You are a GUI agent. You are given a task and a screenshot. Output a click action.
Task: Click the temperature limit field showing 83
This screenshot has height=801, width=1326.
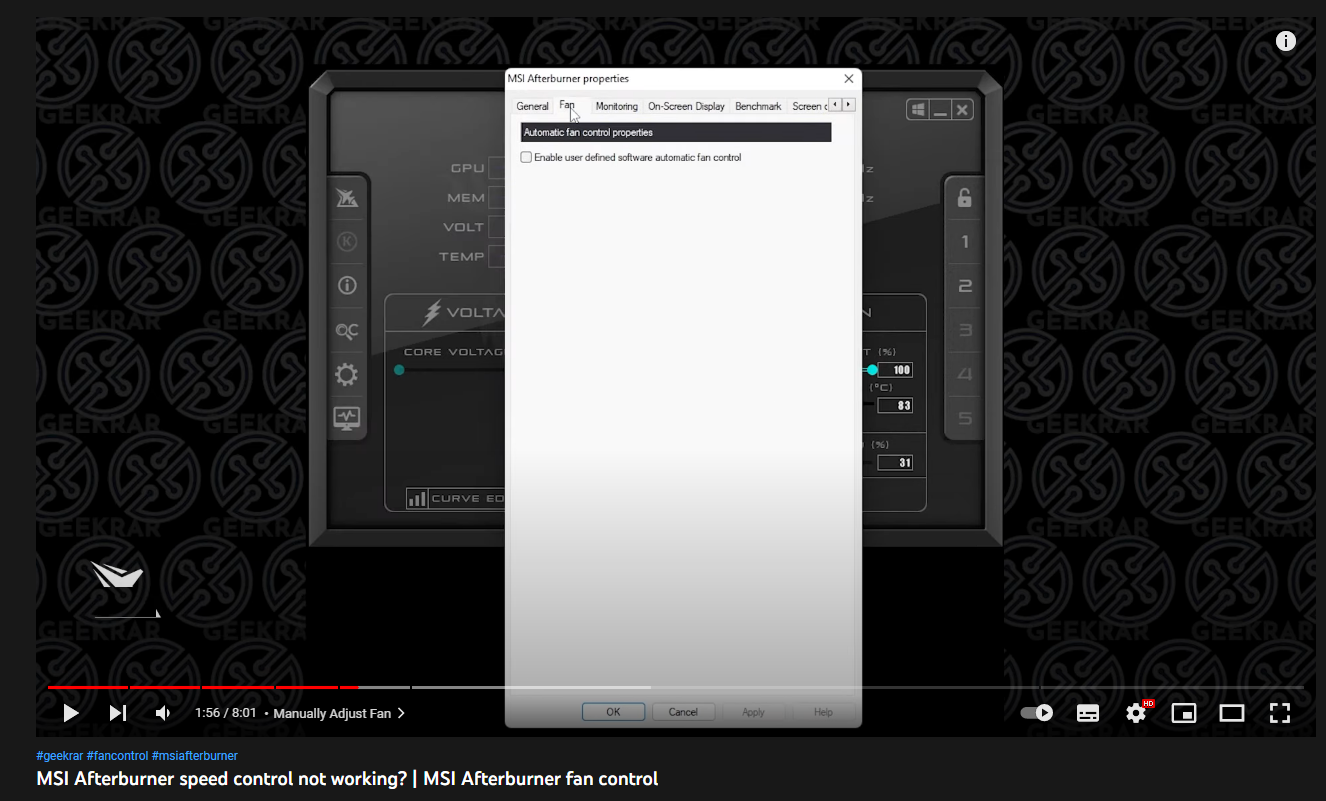(895, 405)
